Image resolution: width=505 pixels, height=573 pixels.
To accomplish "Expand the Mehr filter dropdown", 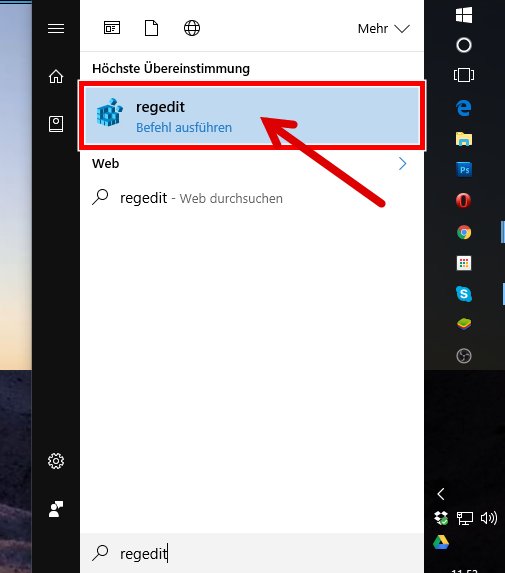I will pos(384,29).
